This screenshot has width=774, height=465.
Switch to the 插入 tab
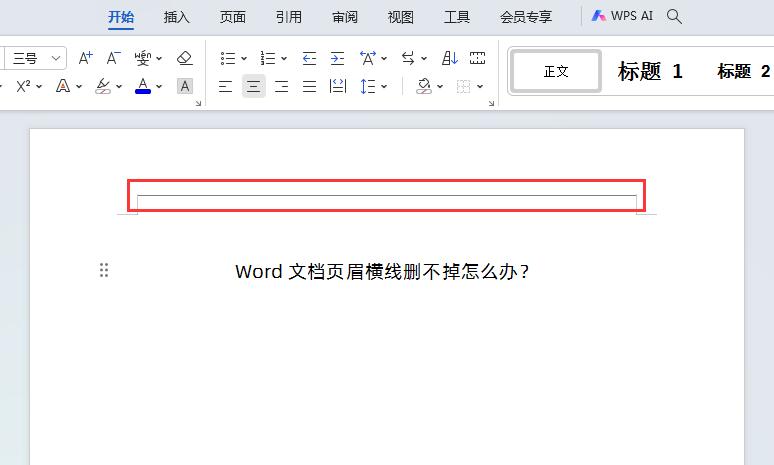click(177, 17)
